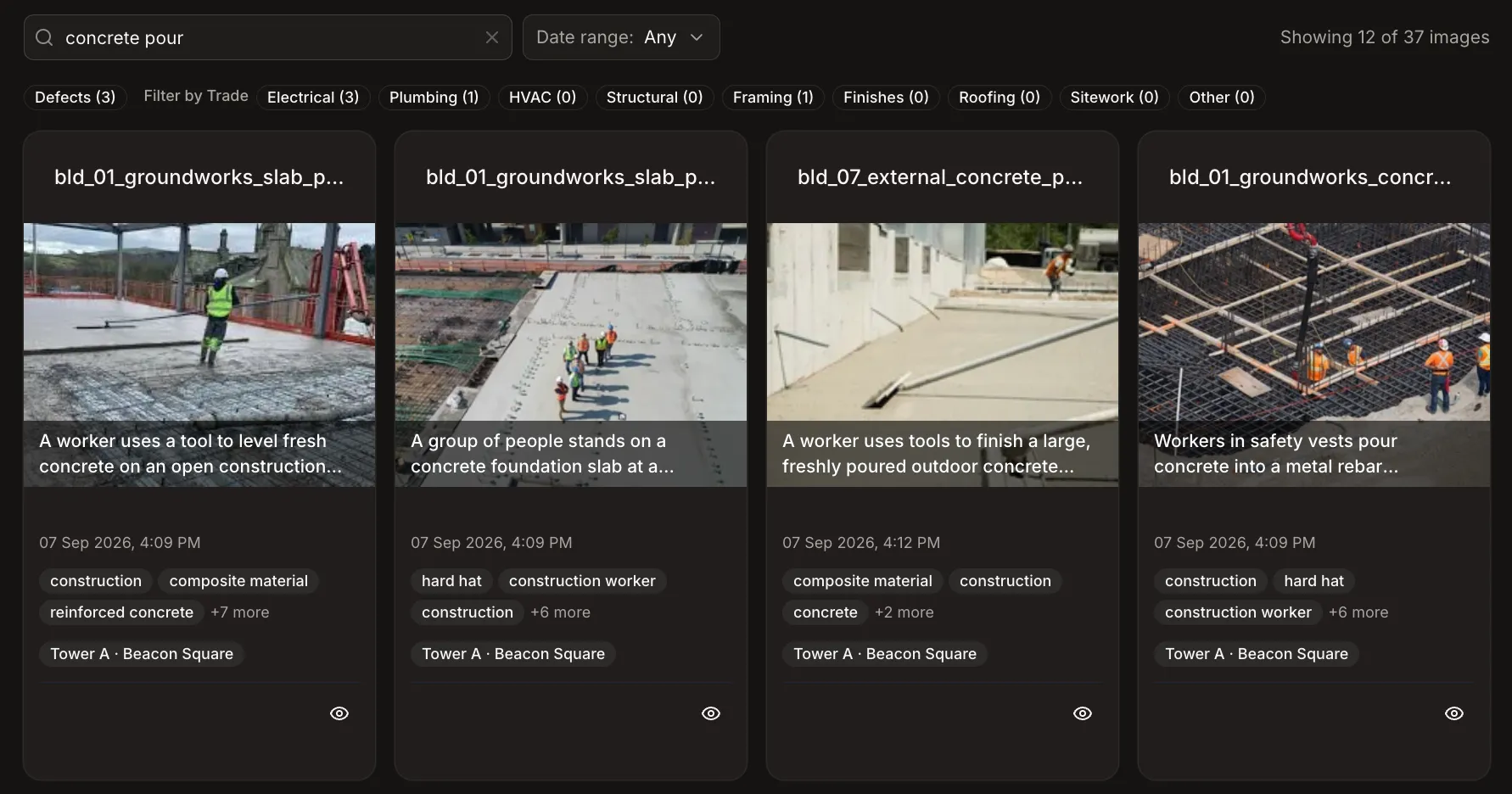Viewport: 1512px width, 794px height.
Task: Expand the +2 more tags
Action: click(904, 612)
